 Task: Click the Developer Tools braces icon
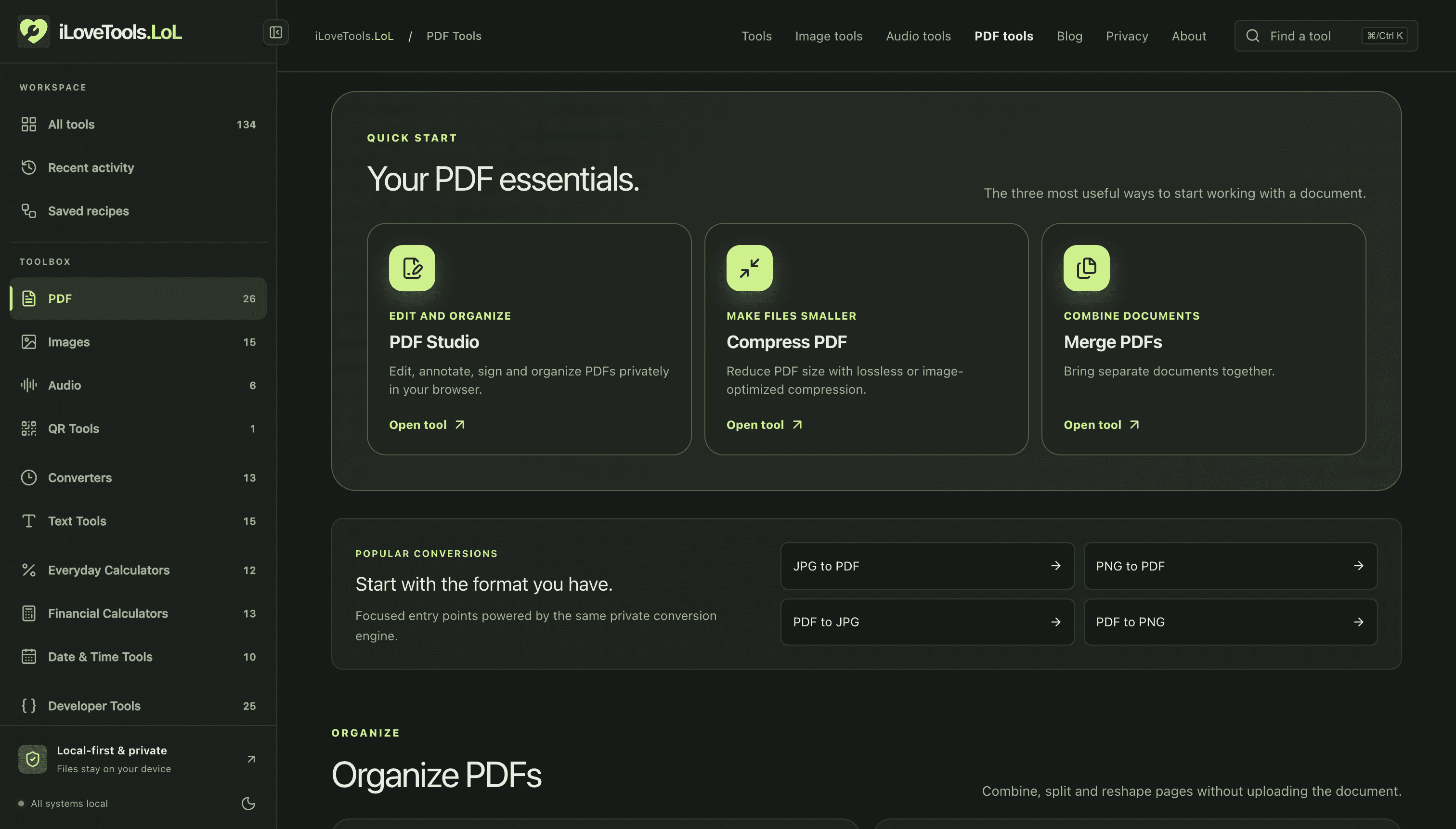[x=28, y=705]
